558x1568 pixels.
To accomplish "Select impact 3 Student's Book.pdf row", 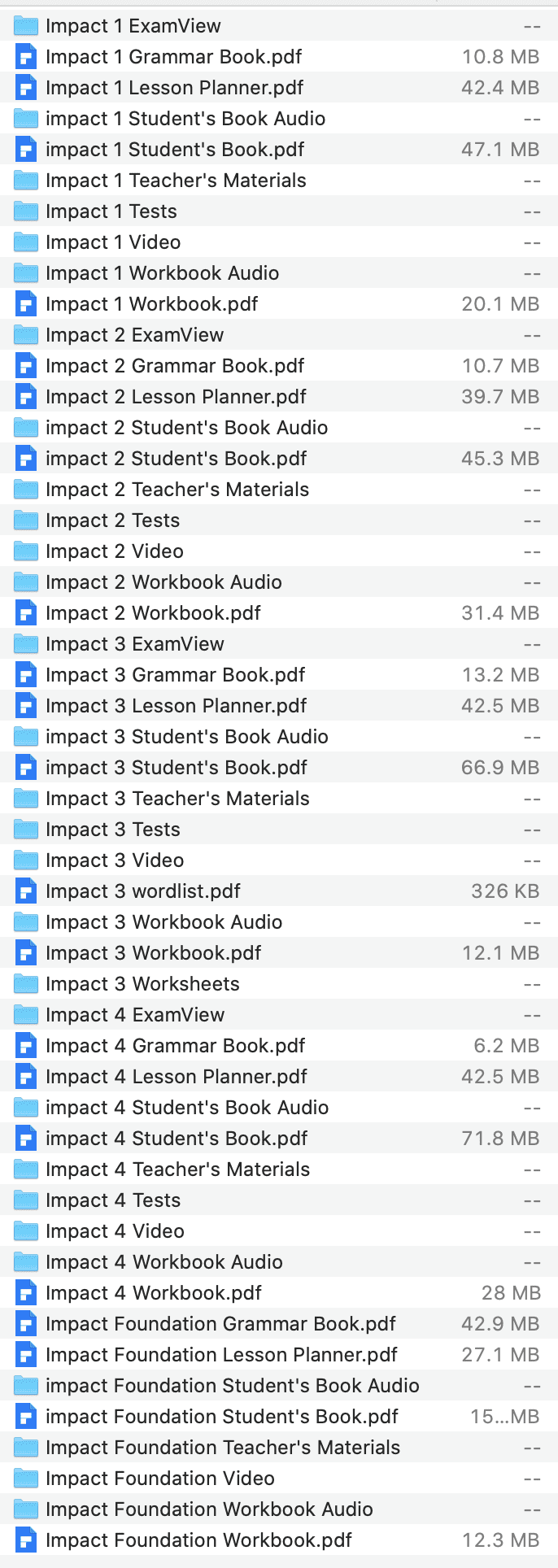I will point(177,768).
